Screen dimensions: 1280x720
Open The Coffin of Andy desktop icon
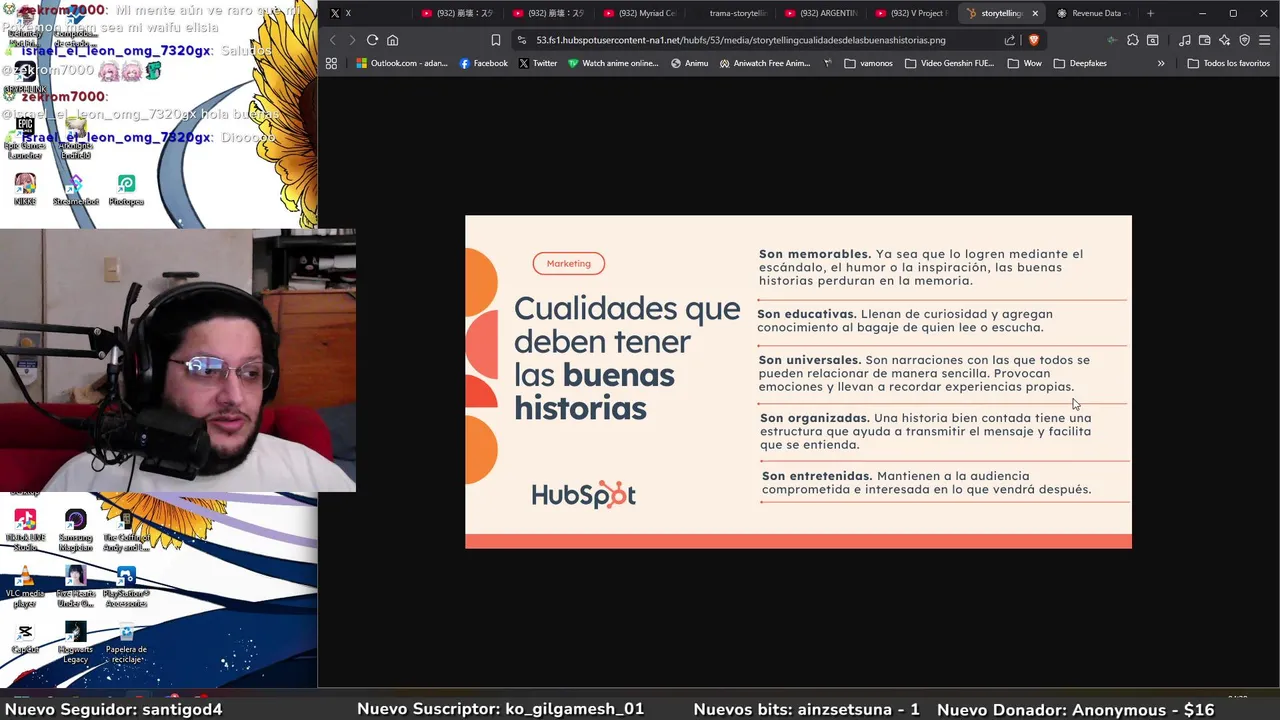126,529
